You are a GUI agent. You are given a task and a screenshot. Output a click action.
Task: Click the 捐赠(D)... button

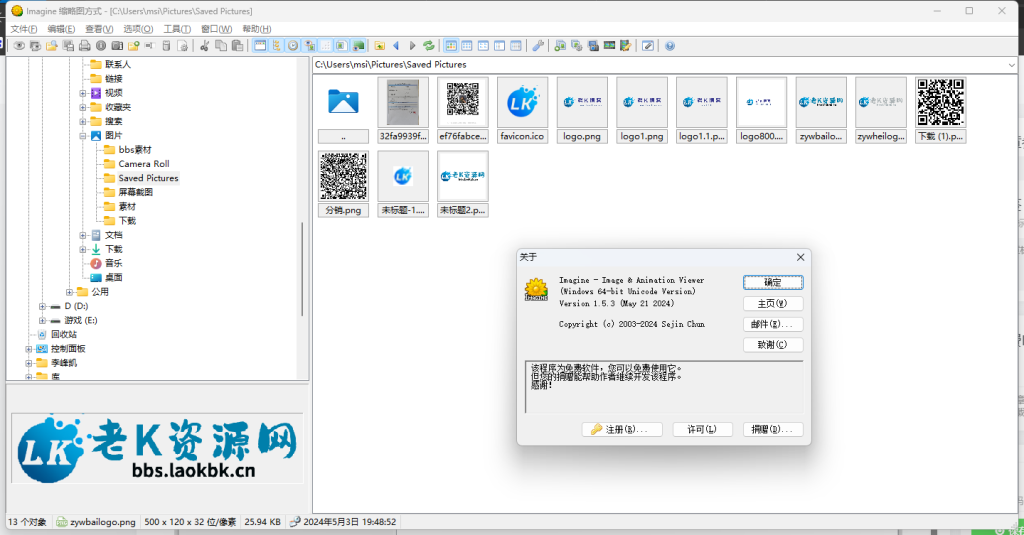pos(773,430)
